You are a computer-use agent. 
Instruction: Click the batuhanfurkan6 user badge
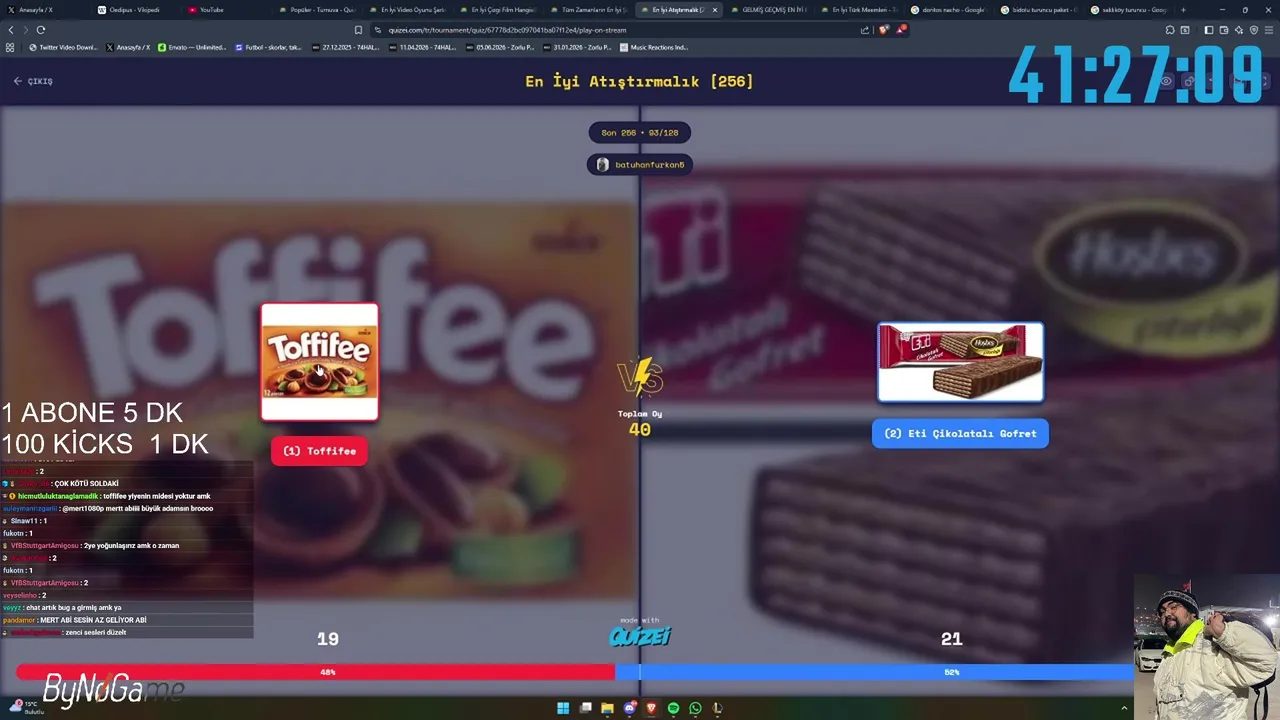click(640, 164)
